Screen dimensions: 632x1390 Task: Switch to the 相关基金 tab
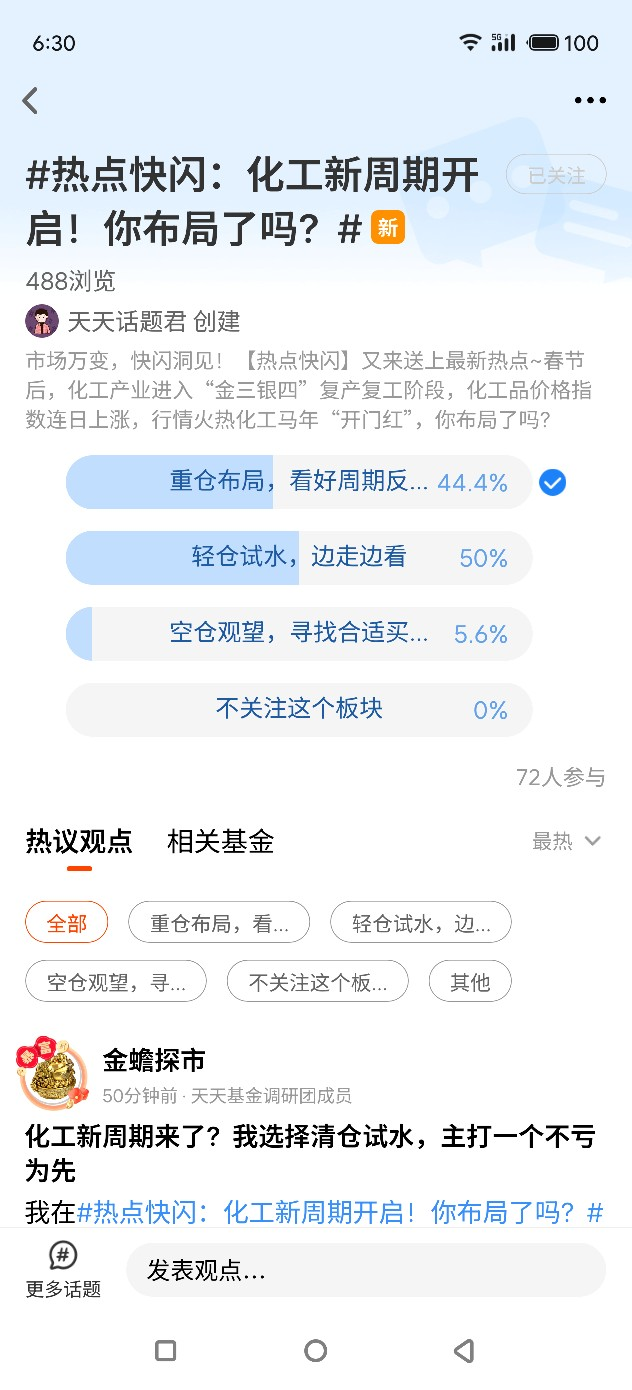click(221, 841)
